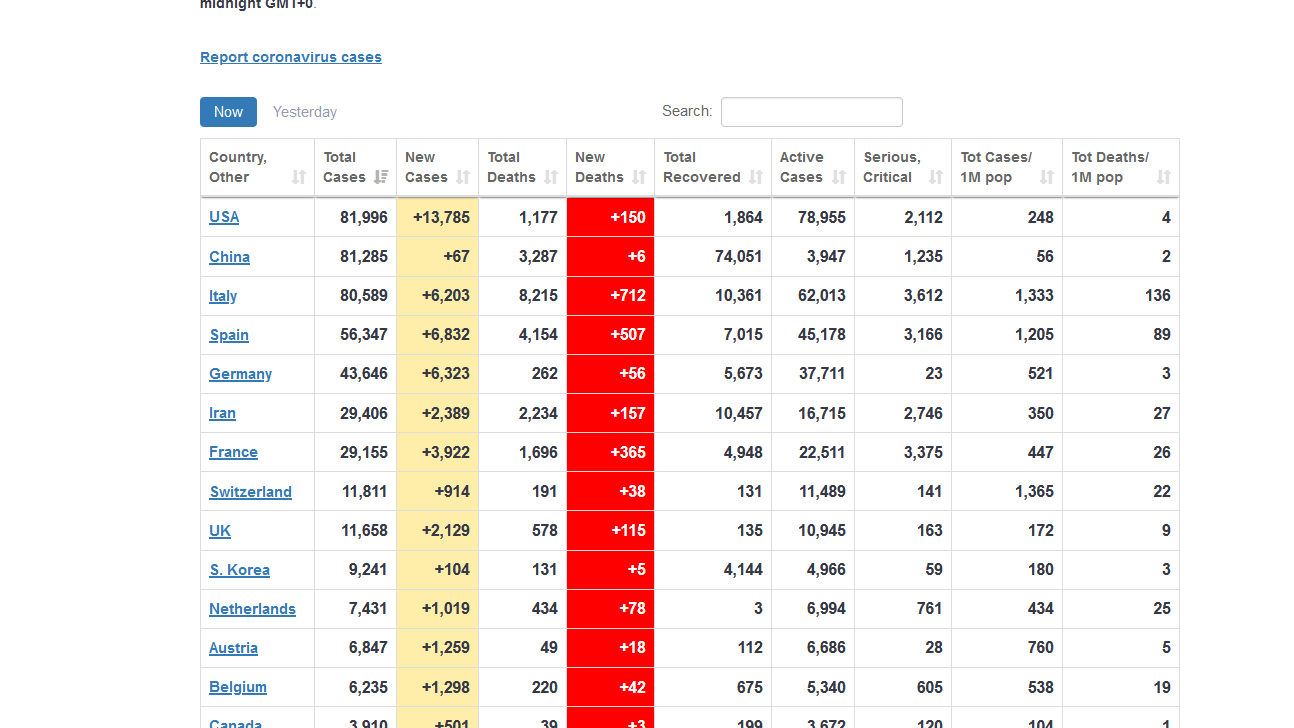This screenshot has height=728, width=1294.
Task: Open the France country page
Action: click(233, 452)
